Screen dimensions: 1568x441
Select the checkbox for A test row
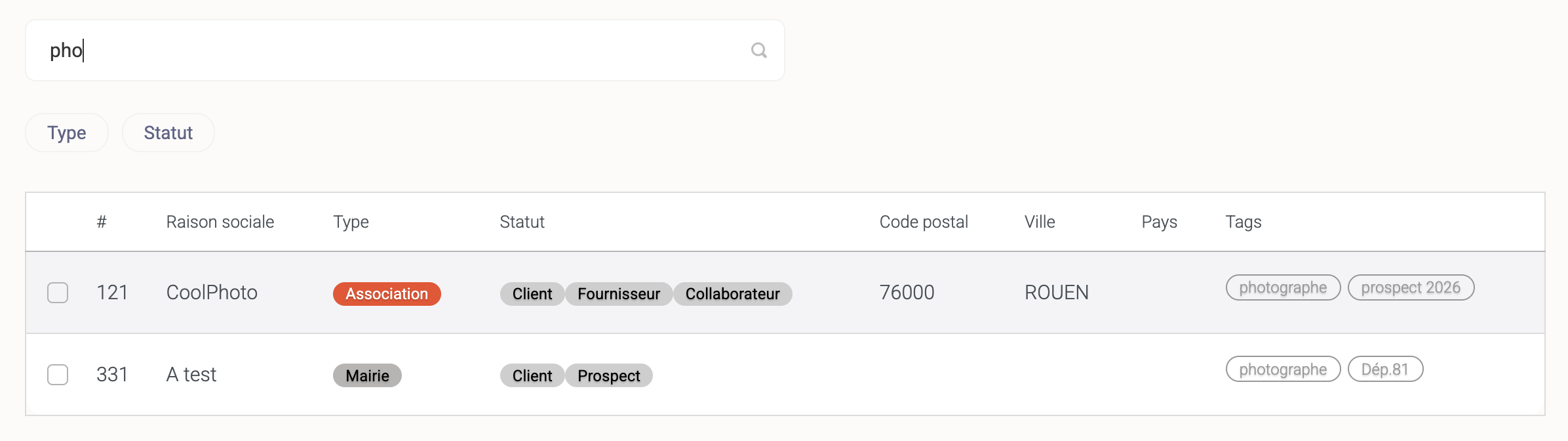tap(58, 375)
